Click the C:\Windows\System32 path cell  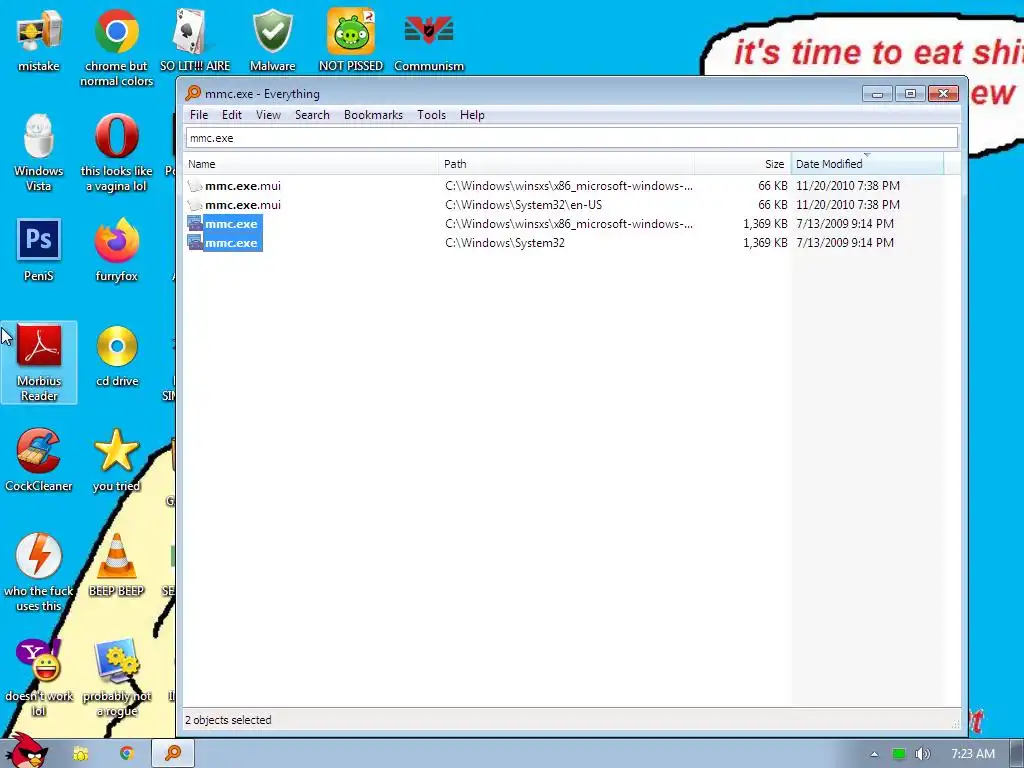click(x=505, y=243)
